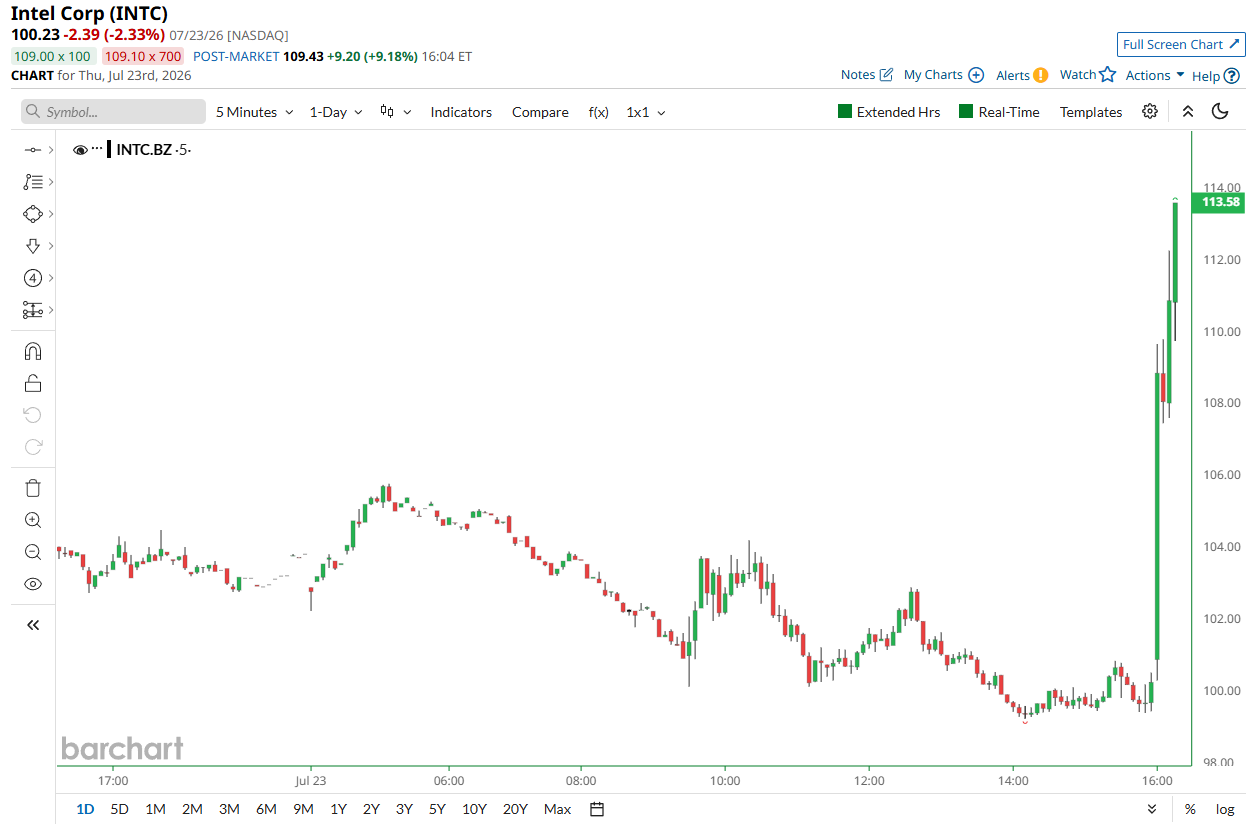The image size is (1257, 826).
Task: Select the measure and projection tool
Action: (x=32, y=310)
